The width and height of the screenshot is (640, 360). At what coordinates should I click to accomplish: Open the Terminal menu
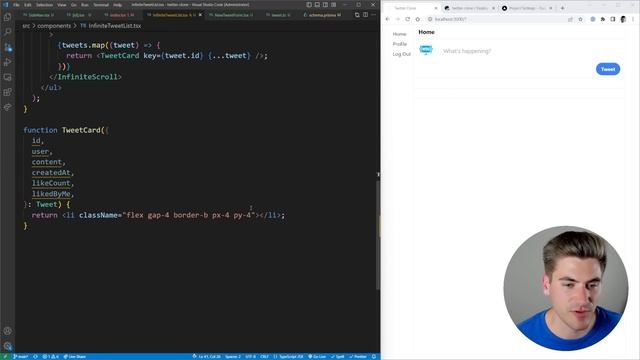(x=101, y=5)
